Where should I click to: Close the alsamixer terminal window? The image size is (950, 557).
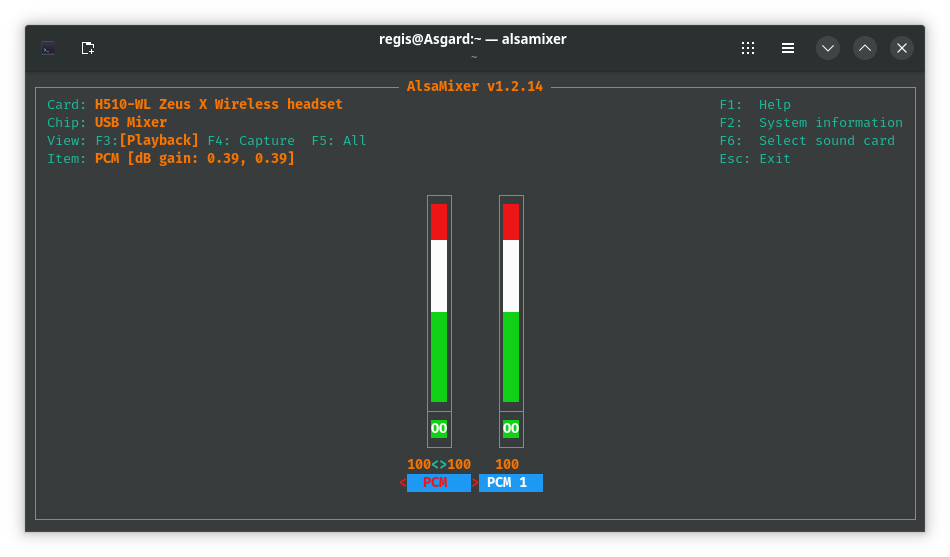pyautogui.click(x=902, y=48)
